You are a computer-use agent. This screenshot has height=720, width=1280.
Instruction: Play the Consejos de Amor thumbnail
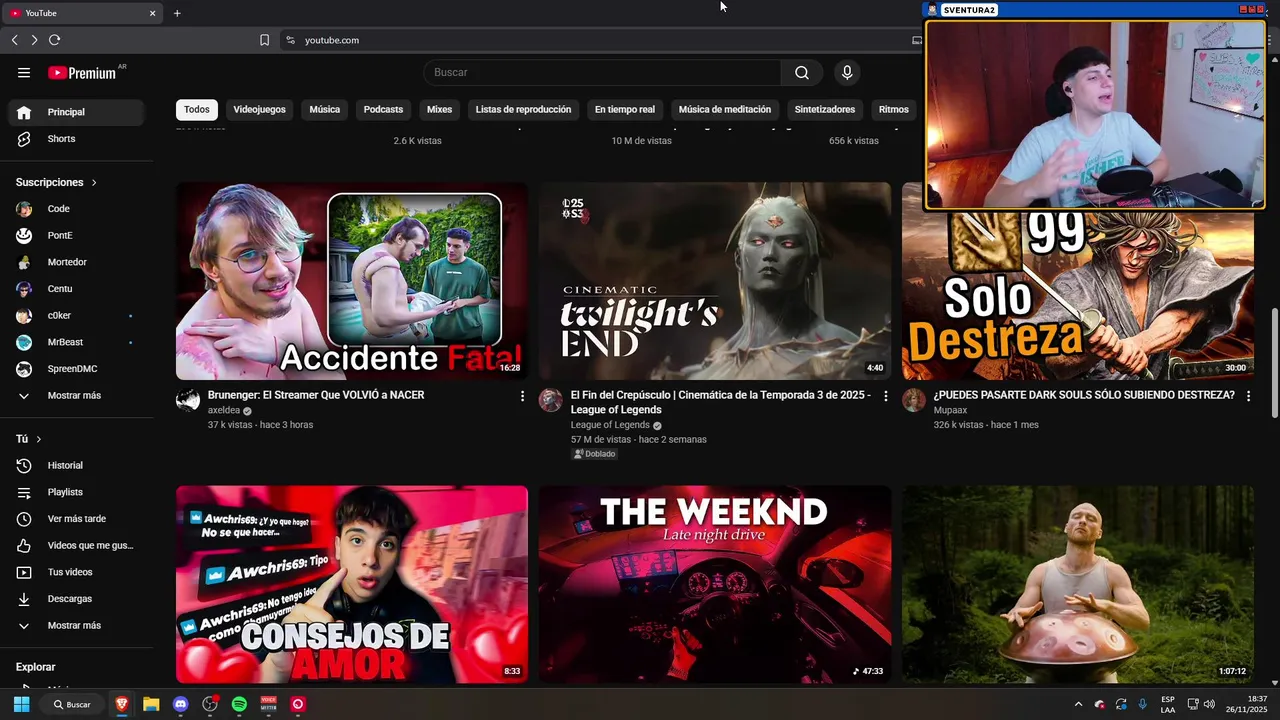(x=352, y=584)
